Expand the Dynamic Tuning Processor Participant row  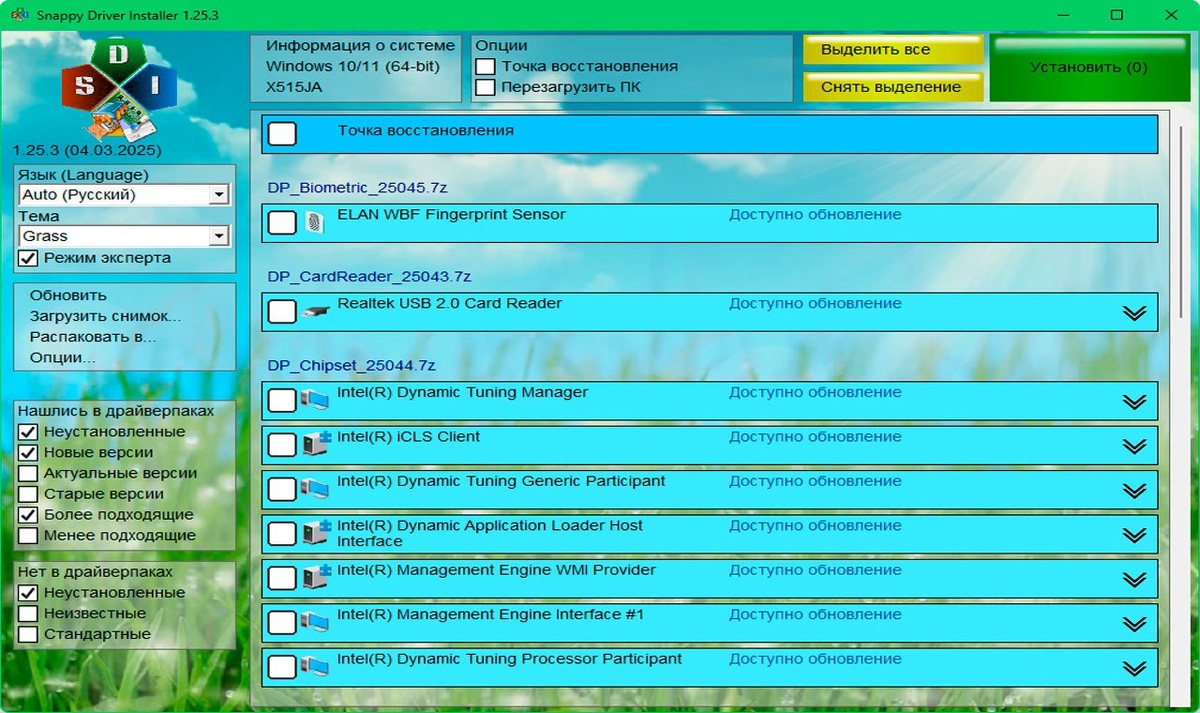pyautogui.click(x=1134, y=668)
